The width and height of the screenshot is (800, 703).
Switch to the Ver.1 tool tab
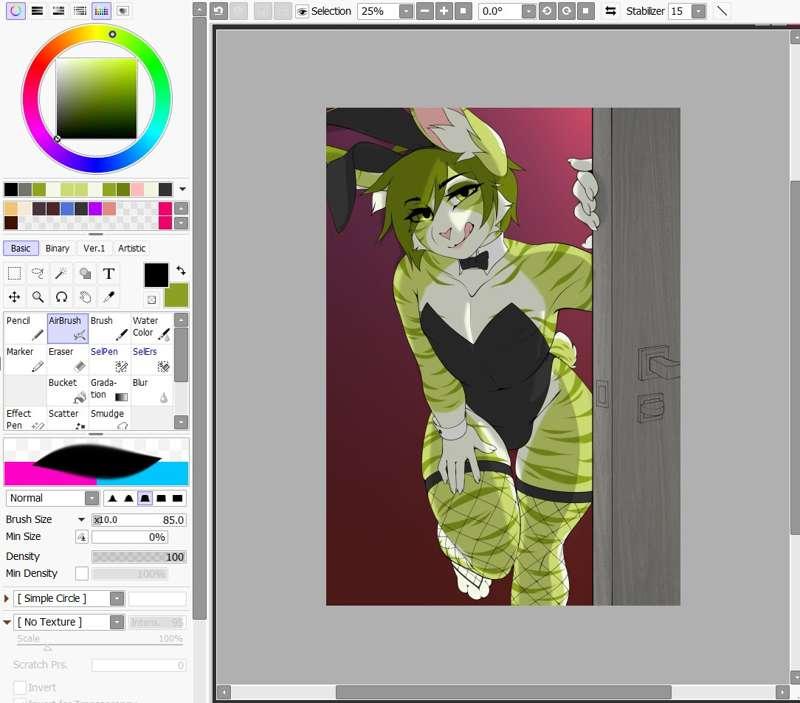94,248
